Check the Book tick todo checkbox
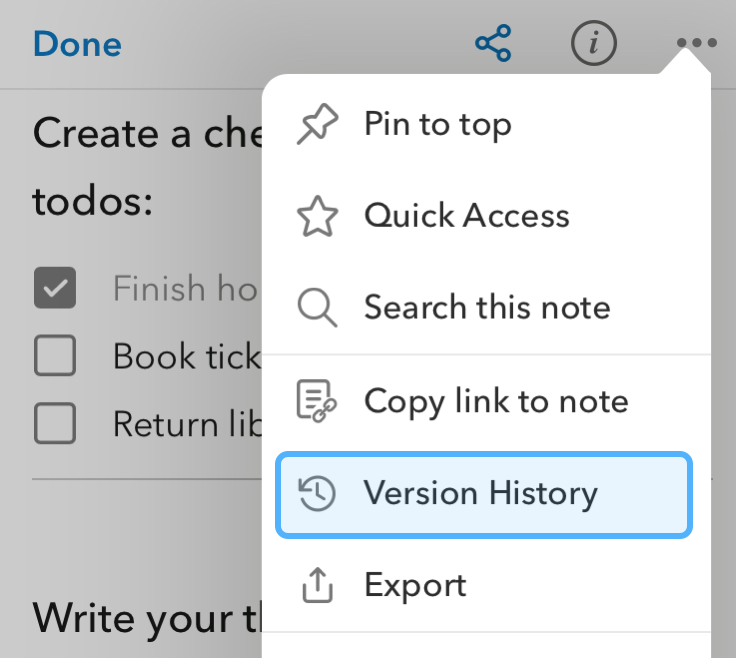The image size is (736, 658). coord(55,356)
